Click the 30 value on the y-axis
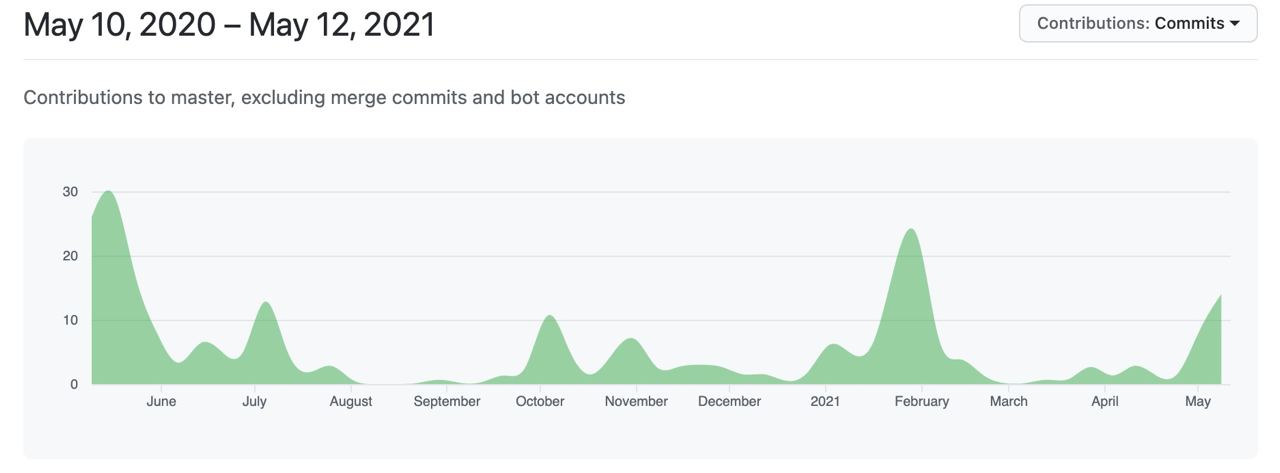1280x473 pixels. (70, 192)
